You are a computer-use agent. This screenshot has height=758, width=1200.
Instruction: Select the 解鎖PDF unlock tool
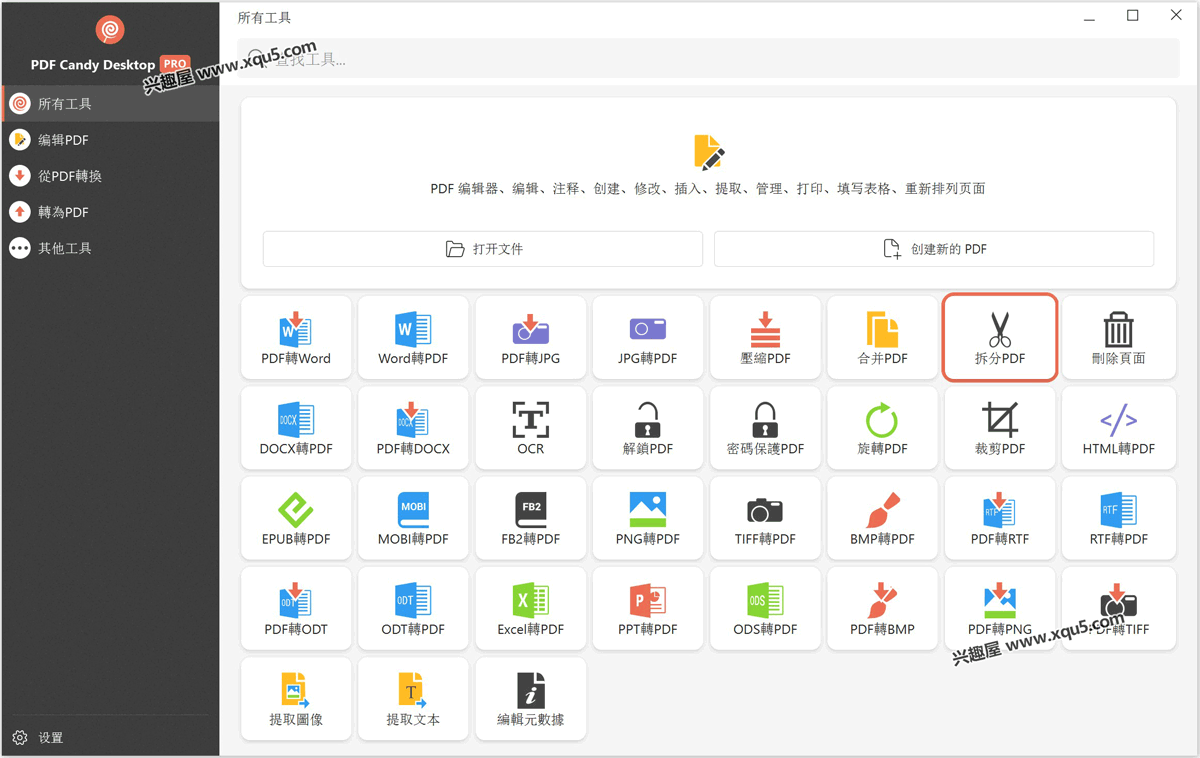pos(648,428)
